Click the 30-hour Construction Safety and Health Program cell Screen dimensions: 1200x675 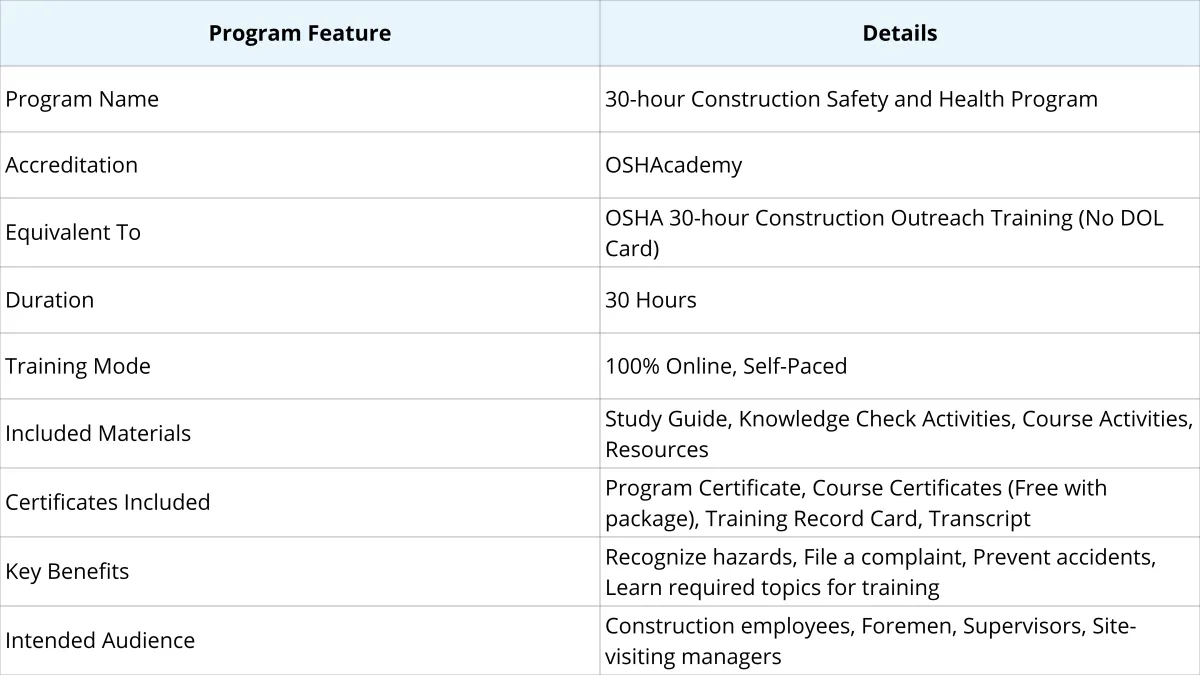(x=900, y=99)
